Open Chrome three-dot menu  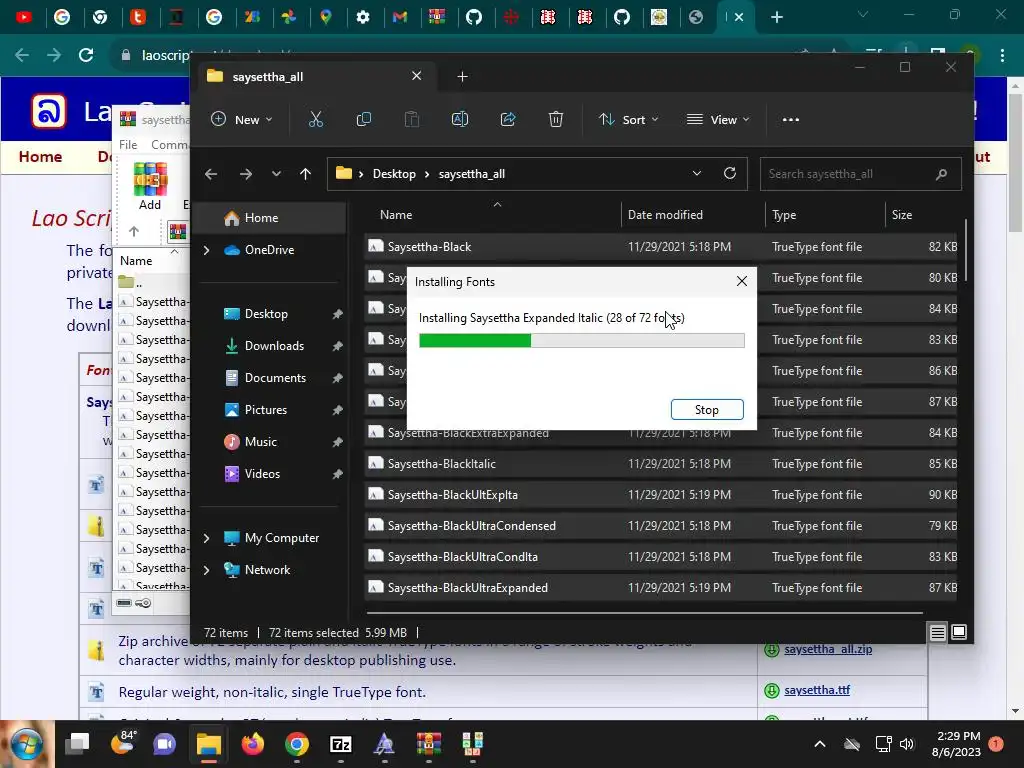click(x=1002, y=56)
